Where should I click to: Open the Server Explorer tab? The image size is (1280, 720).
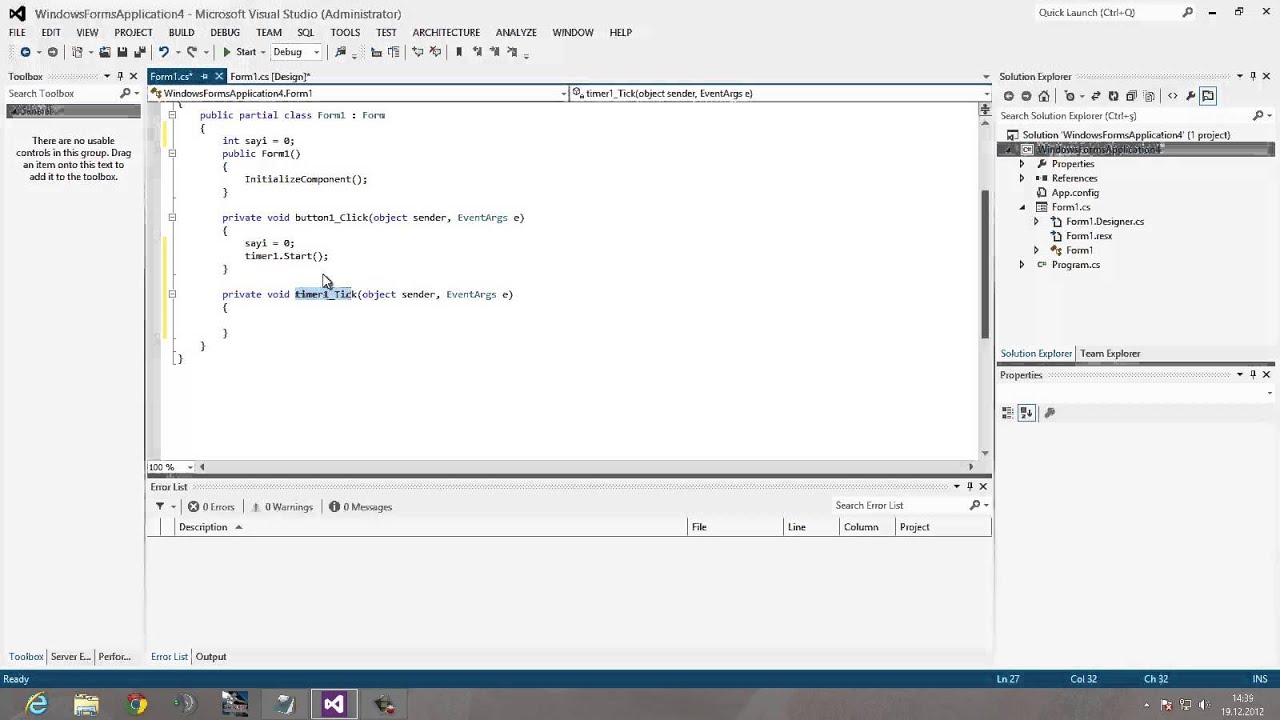(x=70, y=657)
